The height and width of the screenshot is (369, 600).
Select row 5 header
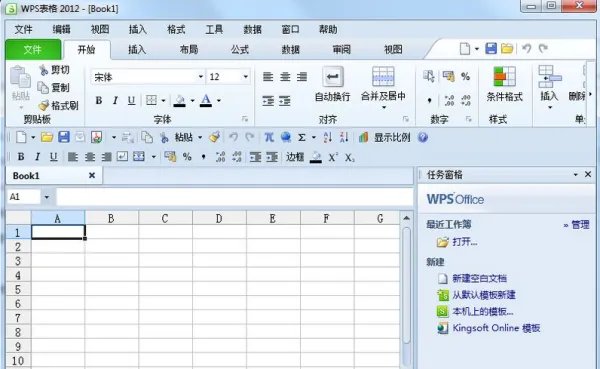click(x=18, y=289)
